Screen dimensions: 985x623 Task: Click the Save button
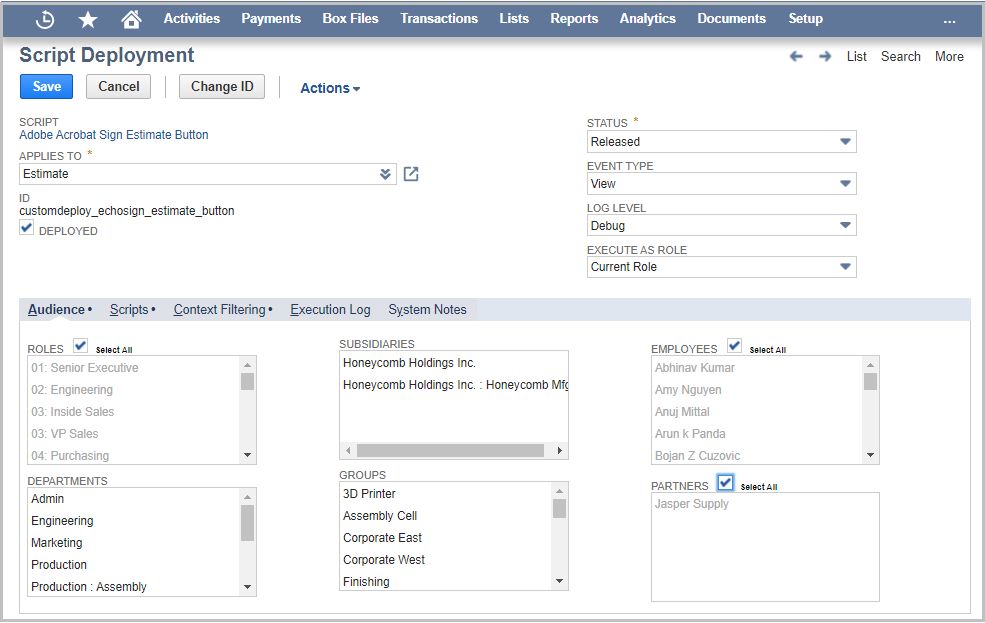[x=46, y=87]
